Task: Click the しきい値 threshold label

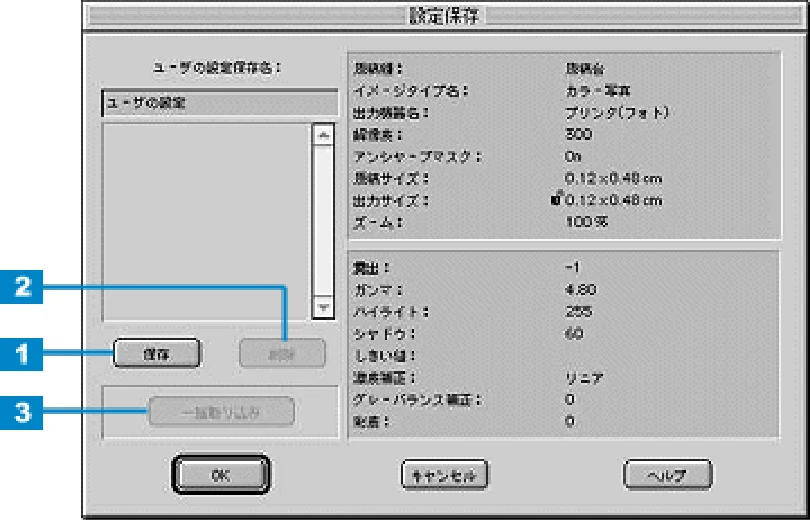Action: 384,356
